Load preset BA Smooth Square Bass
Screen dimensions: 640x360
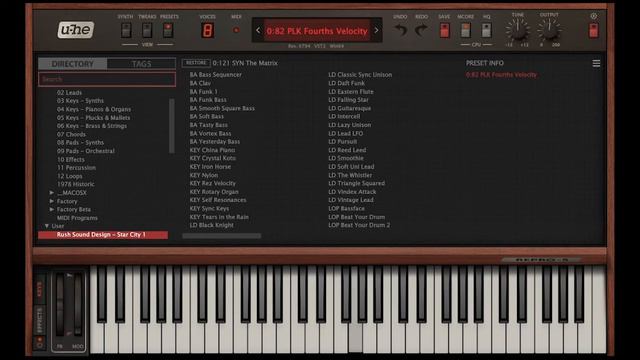[222, 108]
